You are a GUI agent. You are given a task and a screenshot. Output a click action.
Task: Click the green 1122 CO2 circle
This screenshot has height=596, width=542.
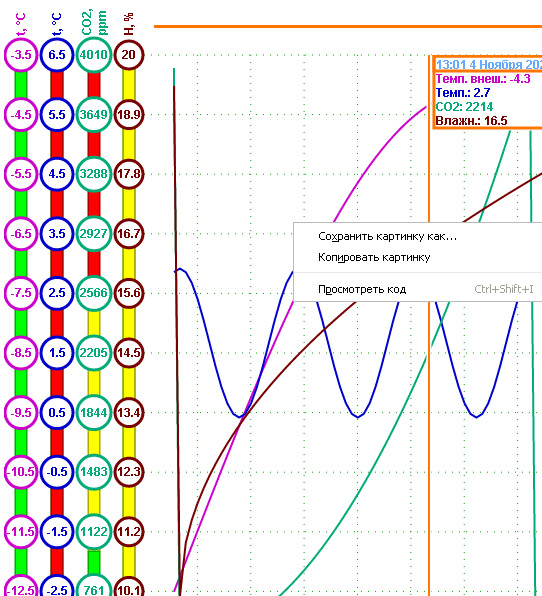(x=94, y=531)
